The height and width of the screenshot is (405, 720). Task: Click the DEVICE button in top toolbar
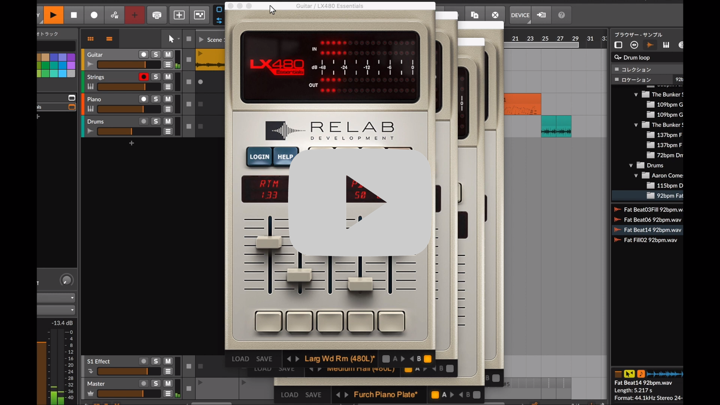[520, 15]
